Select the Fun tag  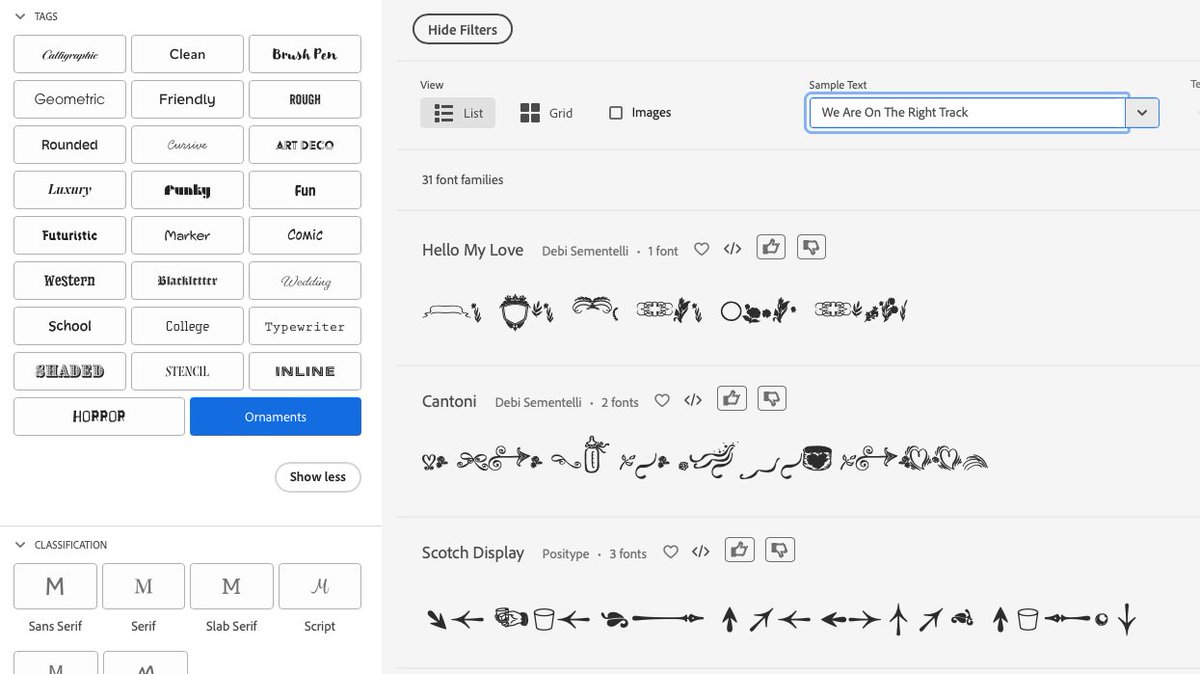pyautogui.click(x=305, y=190)
